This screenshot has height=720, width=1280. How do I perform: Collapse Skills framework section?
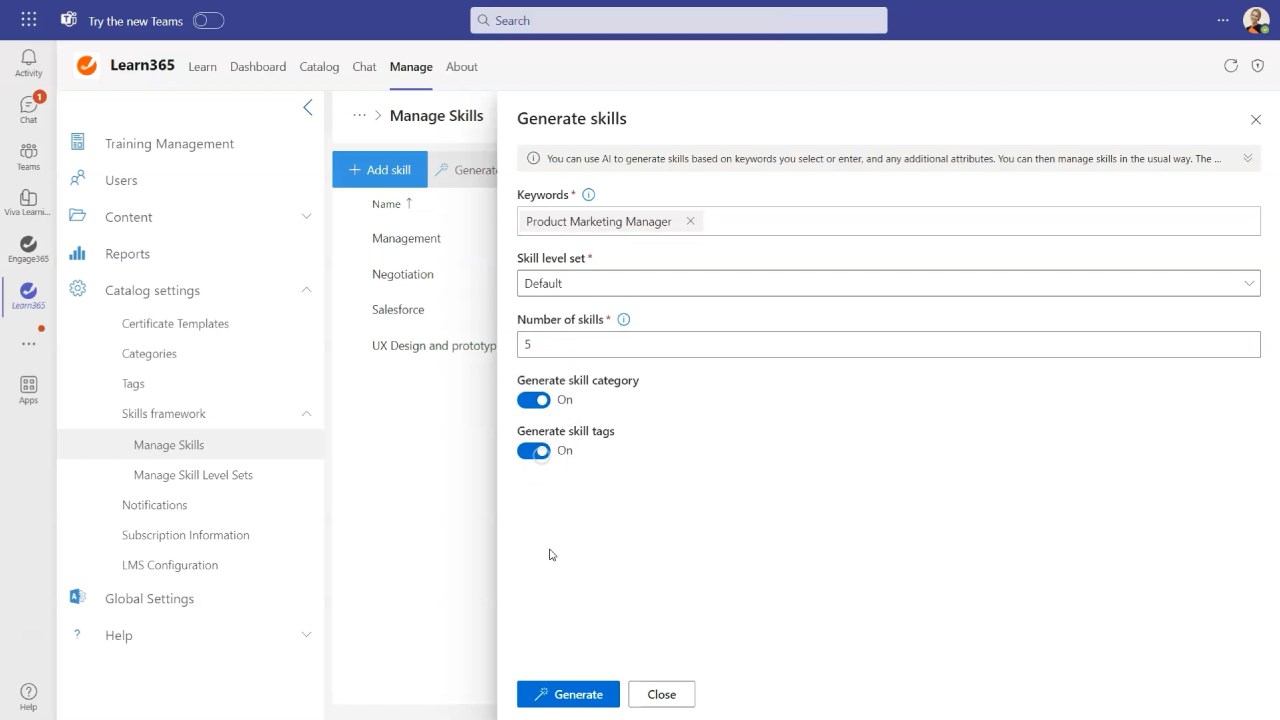(307, 413)
